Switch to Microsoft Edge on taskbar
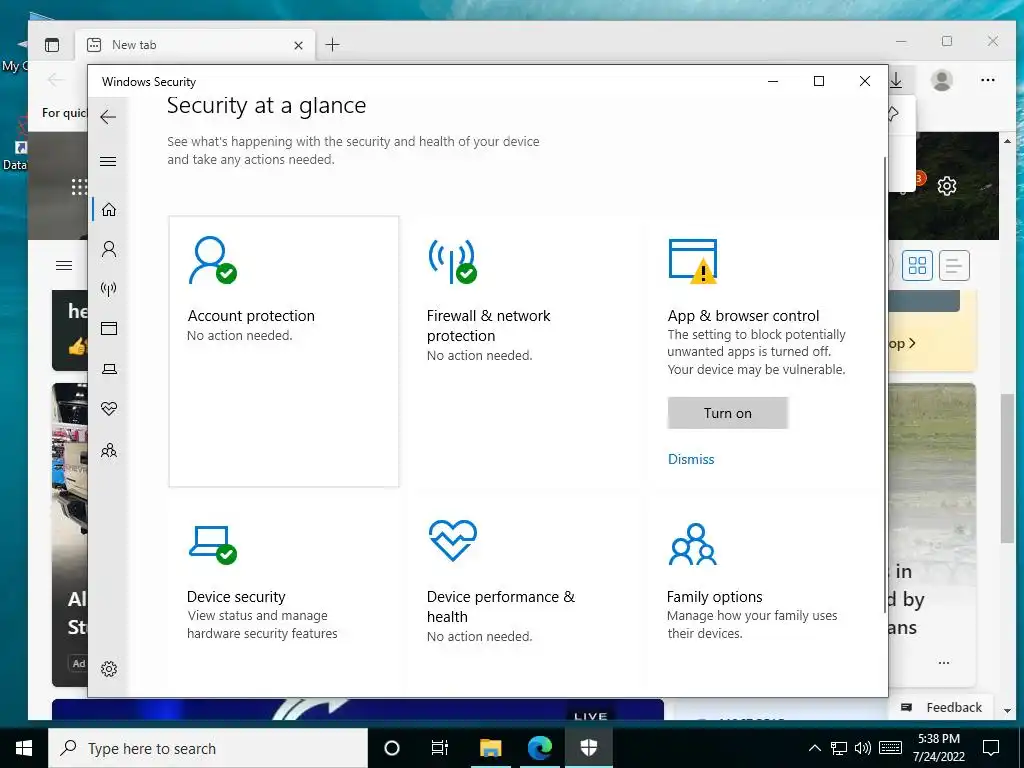 pyautogui.click(x=539, y=748)
